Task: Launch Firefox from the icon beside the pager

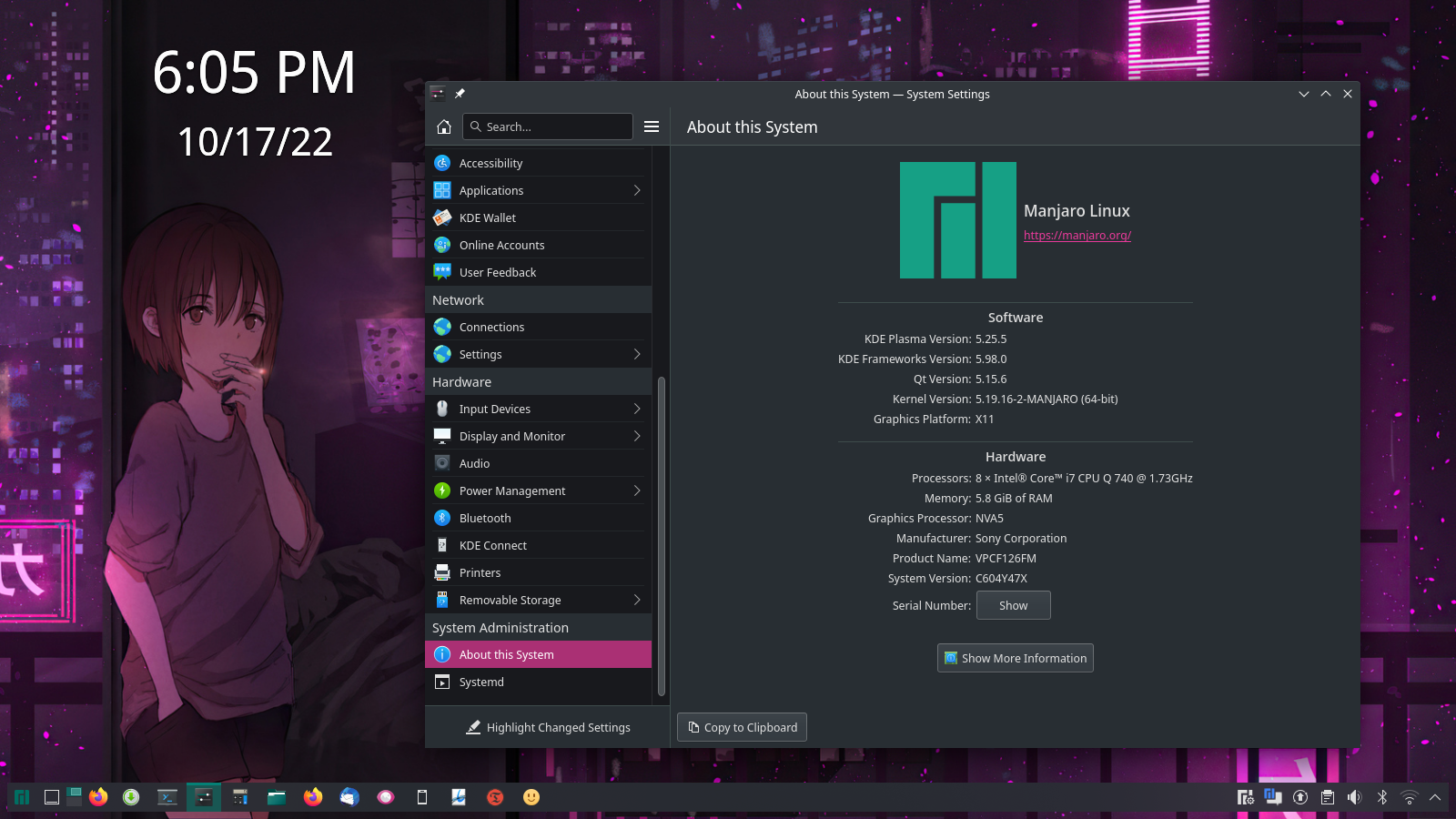Action: 98,797
